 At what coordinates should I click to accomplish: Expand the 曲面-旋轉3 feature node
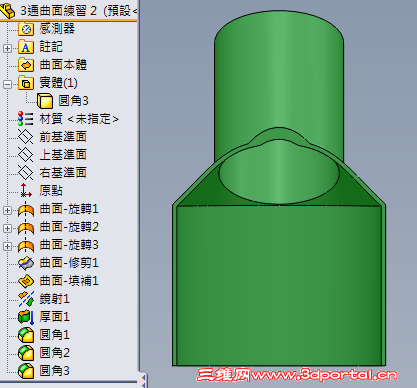click(x=7, y=246)
